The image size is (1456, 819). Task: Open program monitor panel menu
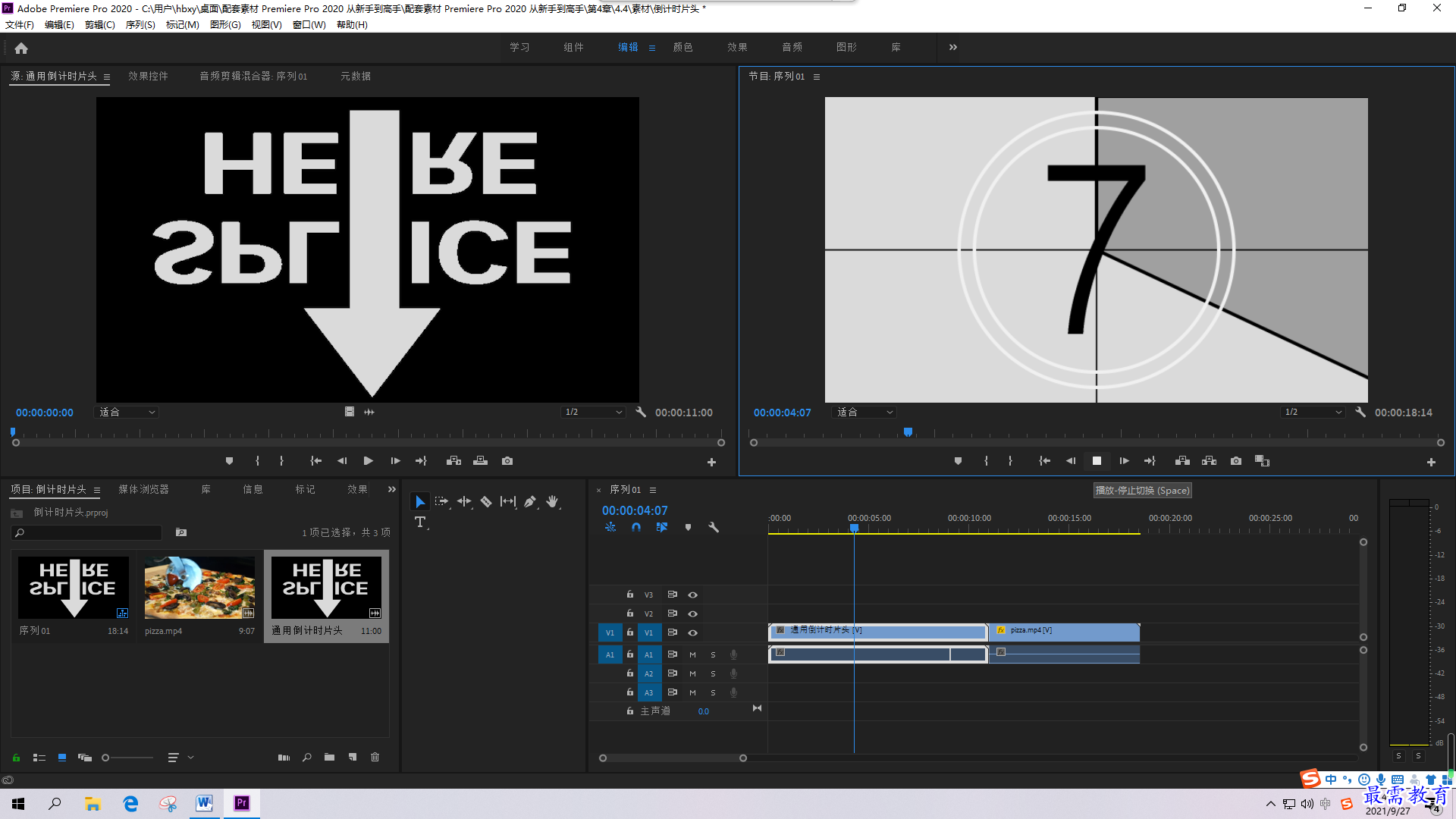pyautogui.click(x=817, y=77)
